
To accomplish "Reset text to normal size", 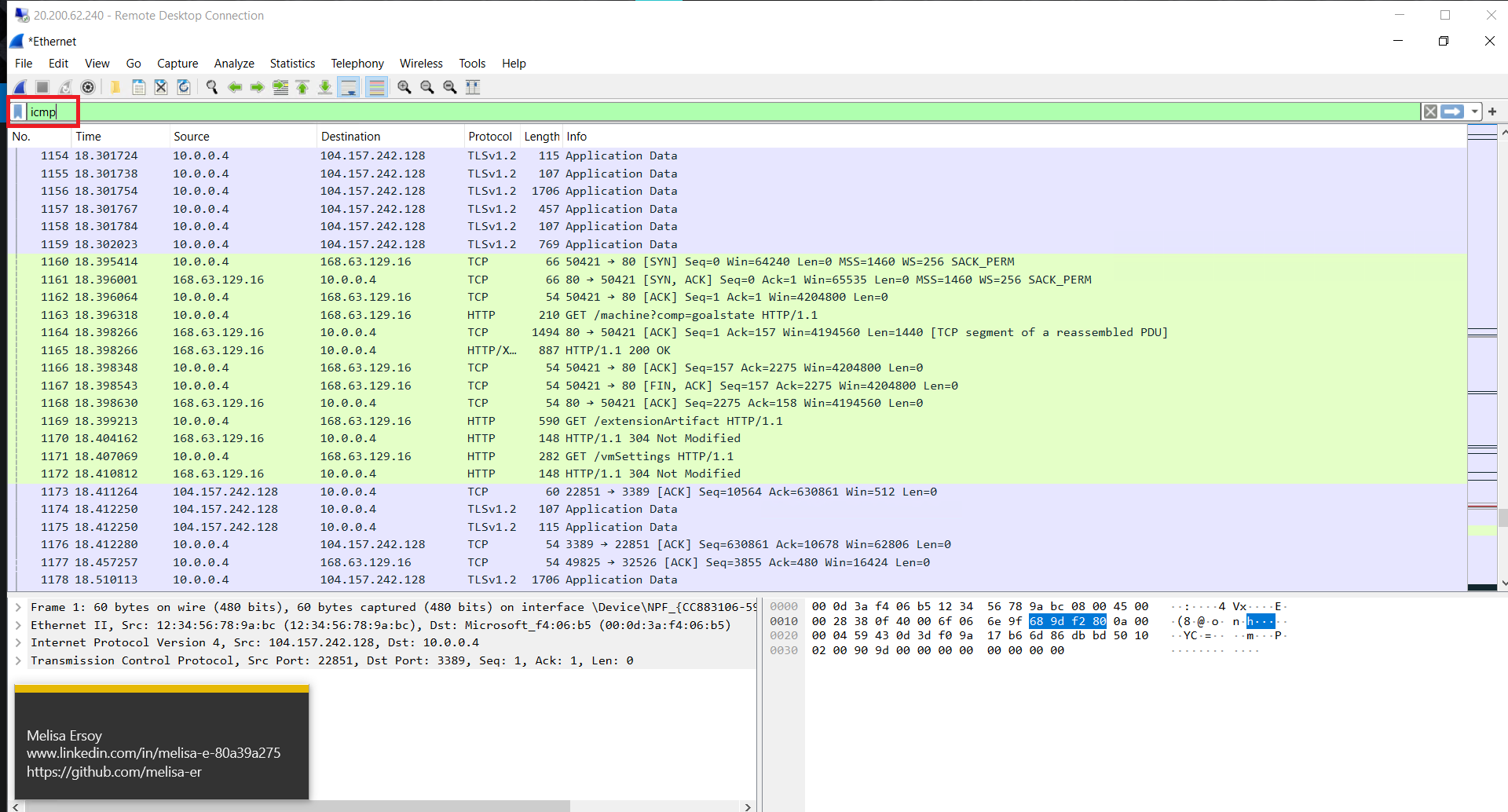I will (x=450, y=87).
